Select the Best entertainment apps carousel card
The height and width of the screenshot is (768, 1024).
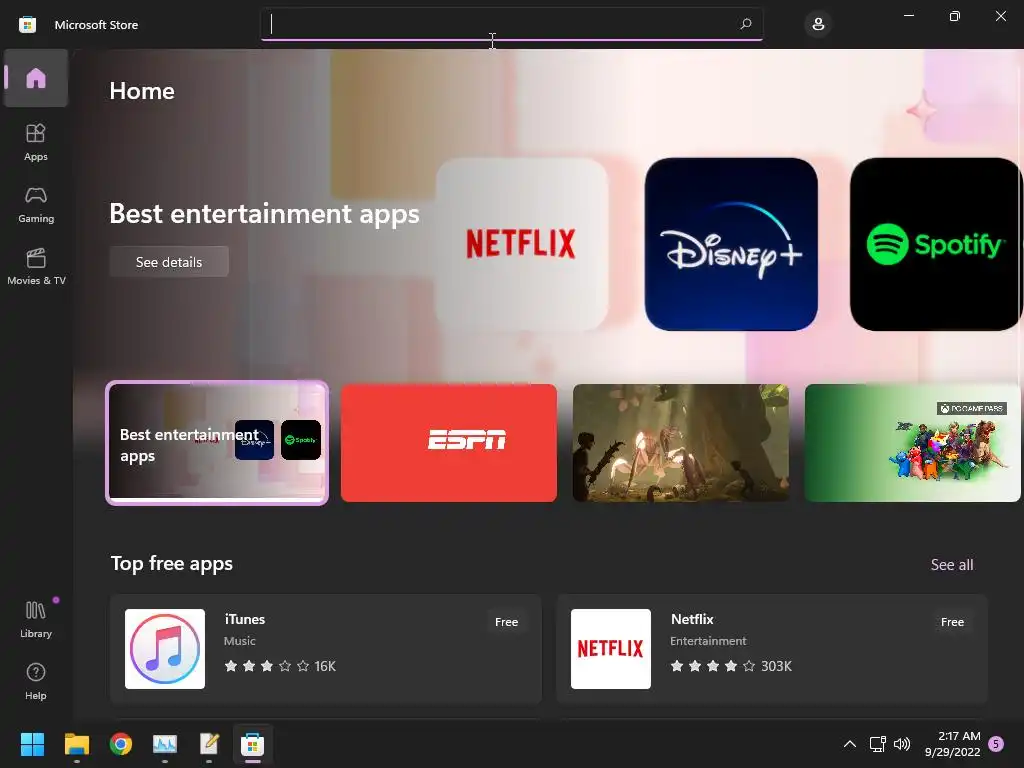click(217, 443)
